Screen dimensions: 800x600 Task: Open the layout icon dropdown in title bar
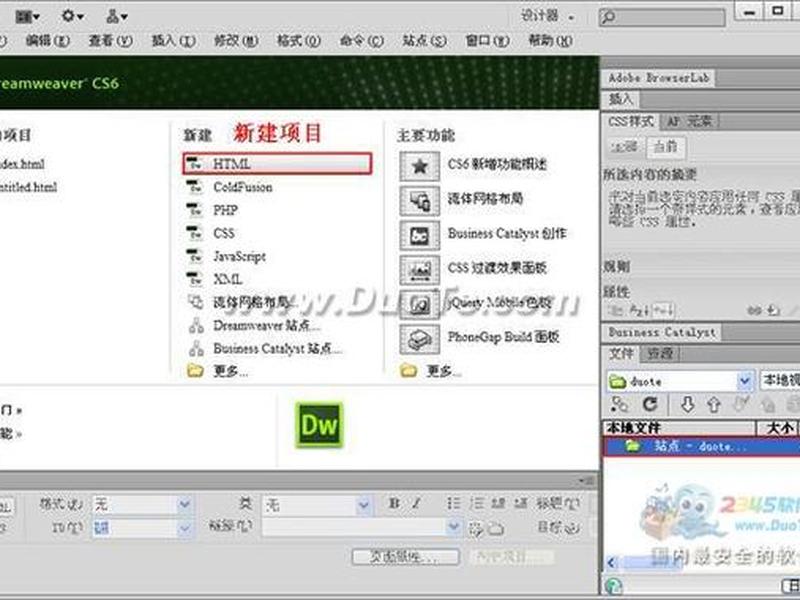coord(27,16)
